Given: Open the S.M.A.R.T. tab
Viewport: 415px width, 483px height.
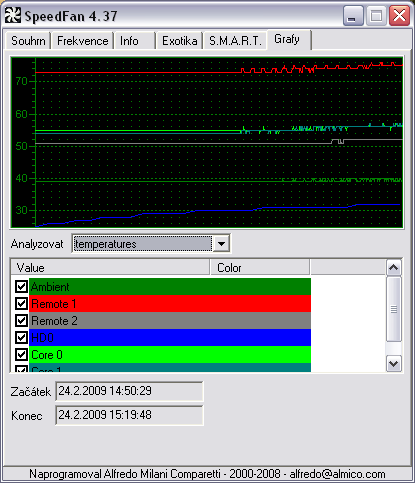Looking at the screenshot, I should (235, 41).
